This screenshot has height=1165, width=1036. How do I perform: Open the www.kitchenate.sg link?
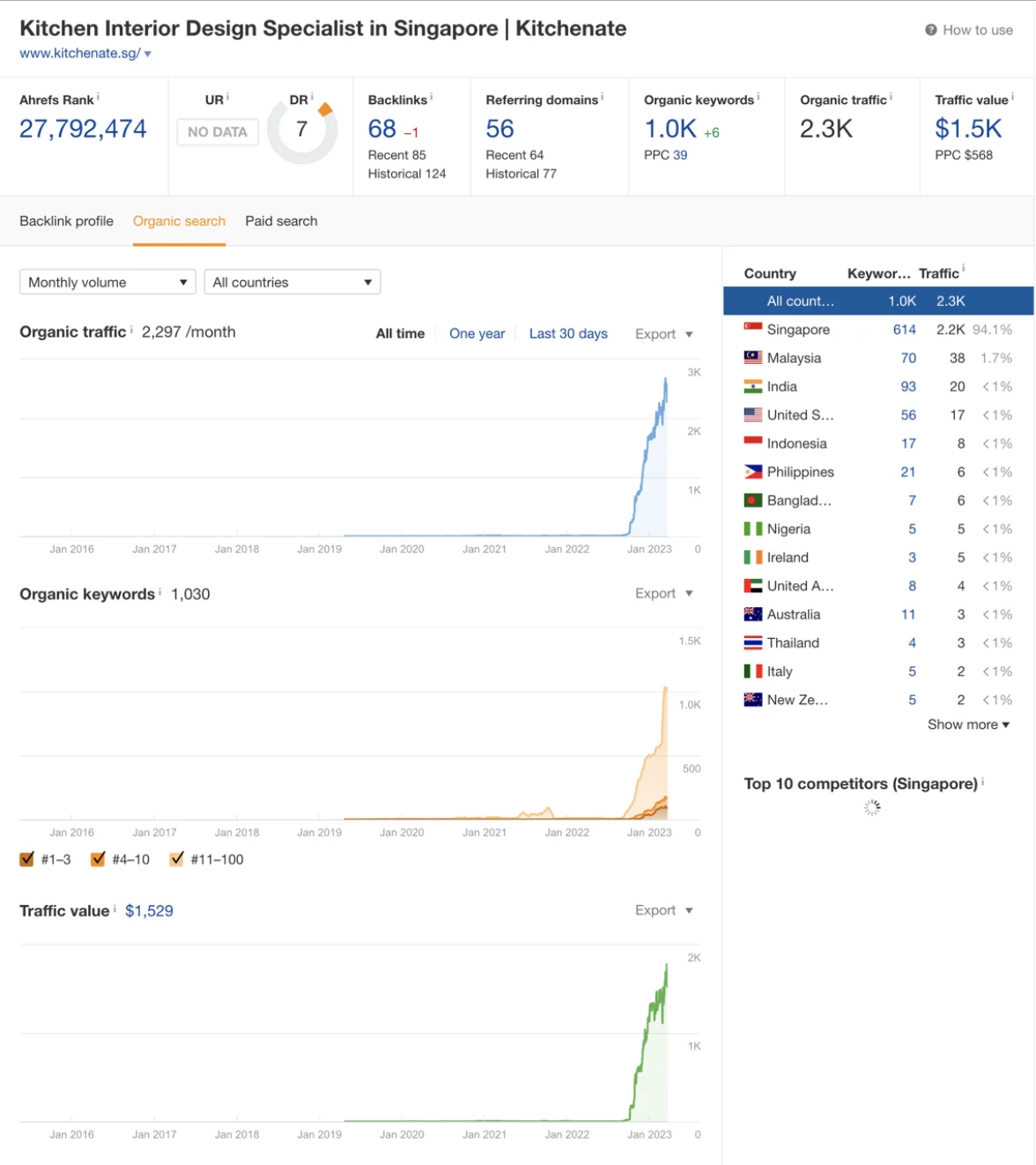tap(79, 54)
